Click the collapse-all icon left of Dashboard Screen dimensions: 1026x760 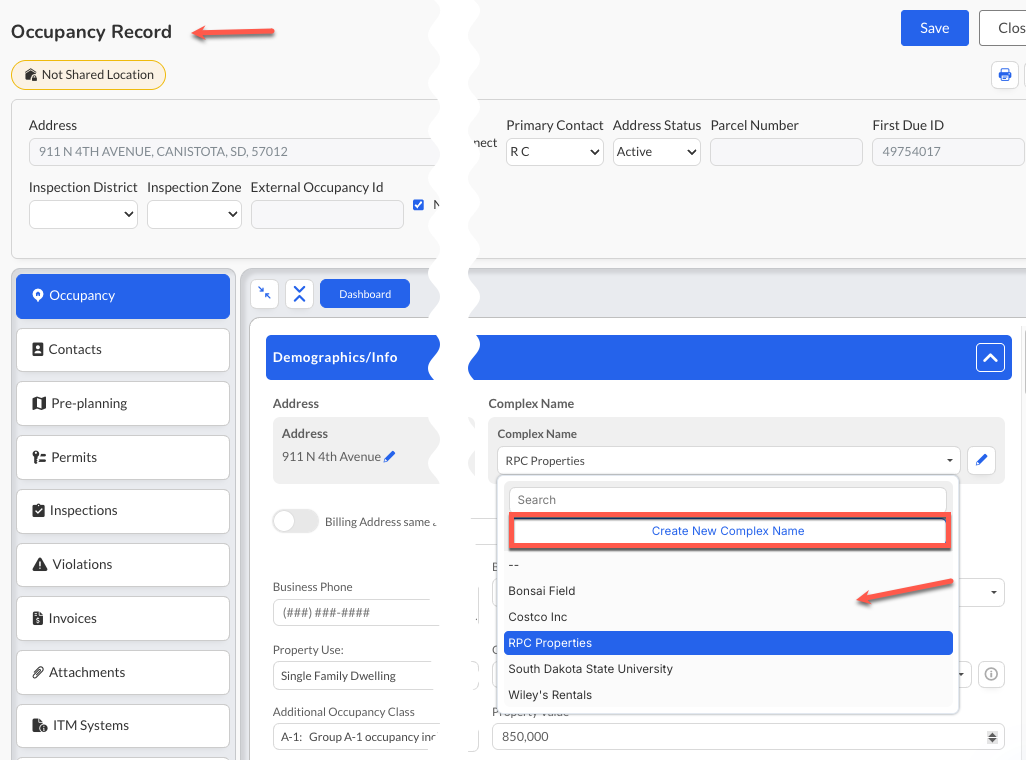tap(300, 294)
